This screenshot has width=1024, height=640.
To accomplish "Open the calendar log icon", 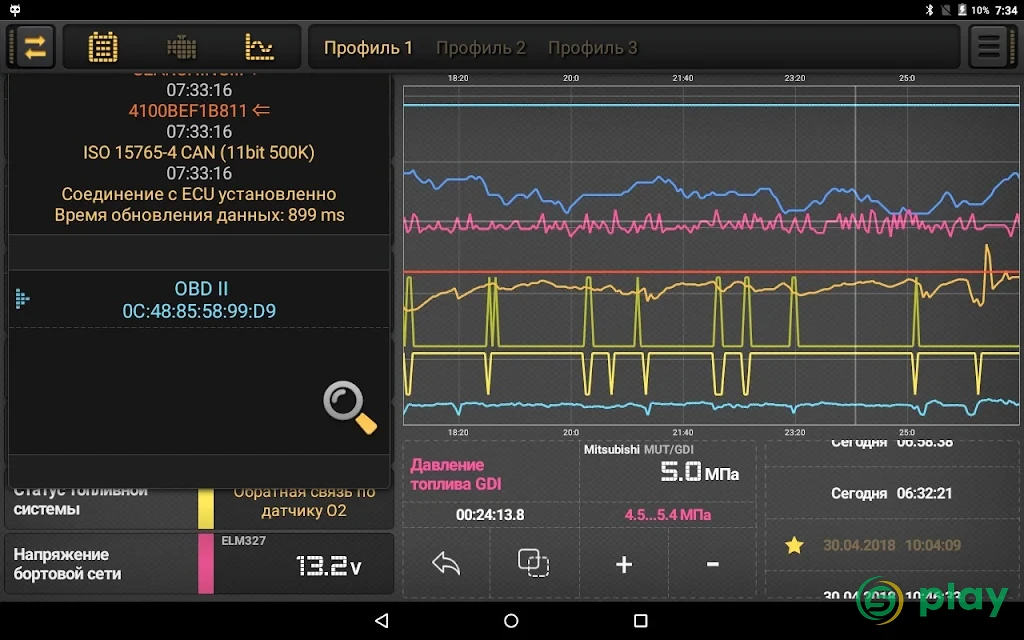I will pyautogui.click(x=103, y=47).
